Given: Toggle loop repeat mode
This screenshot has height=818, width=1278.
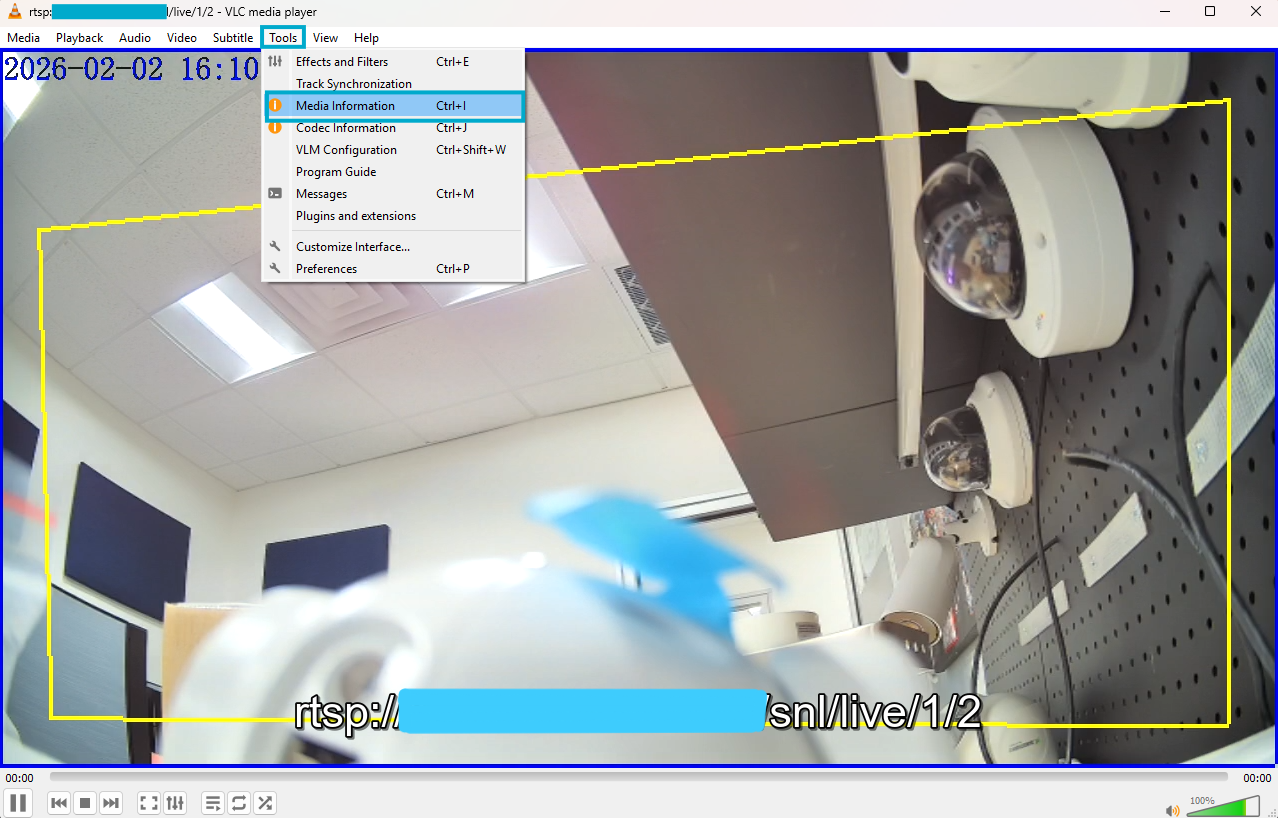Looking at the screenshot, I should [239, 802].
